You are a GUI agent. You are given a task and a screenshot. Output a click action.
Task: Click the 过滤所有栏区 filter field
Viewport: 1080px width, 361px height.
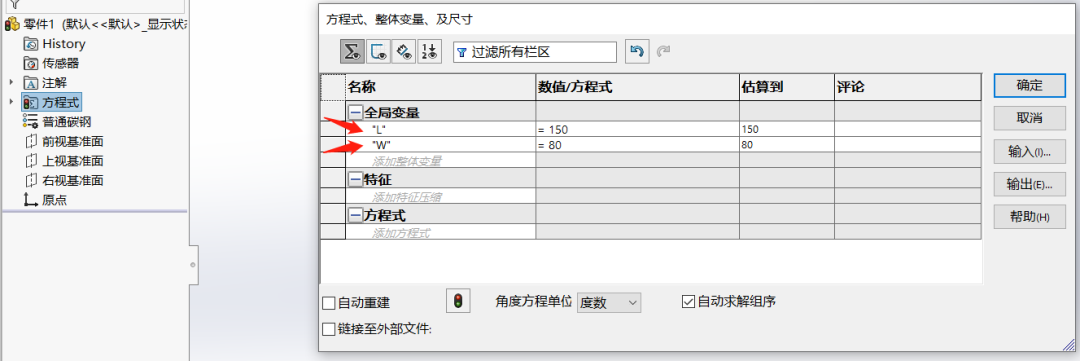(534, 52)
